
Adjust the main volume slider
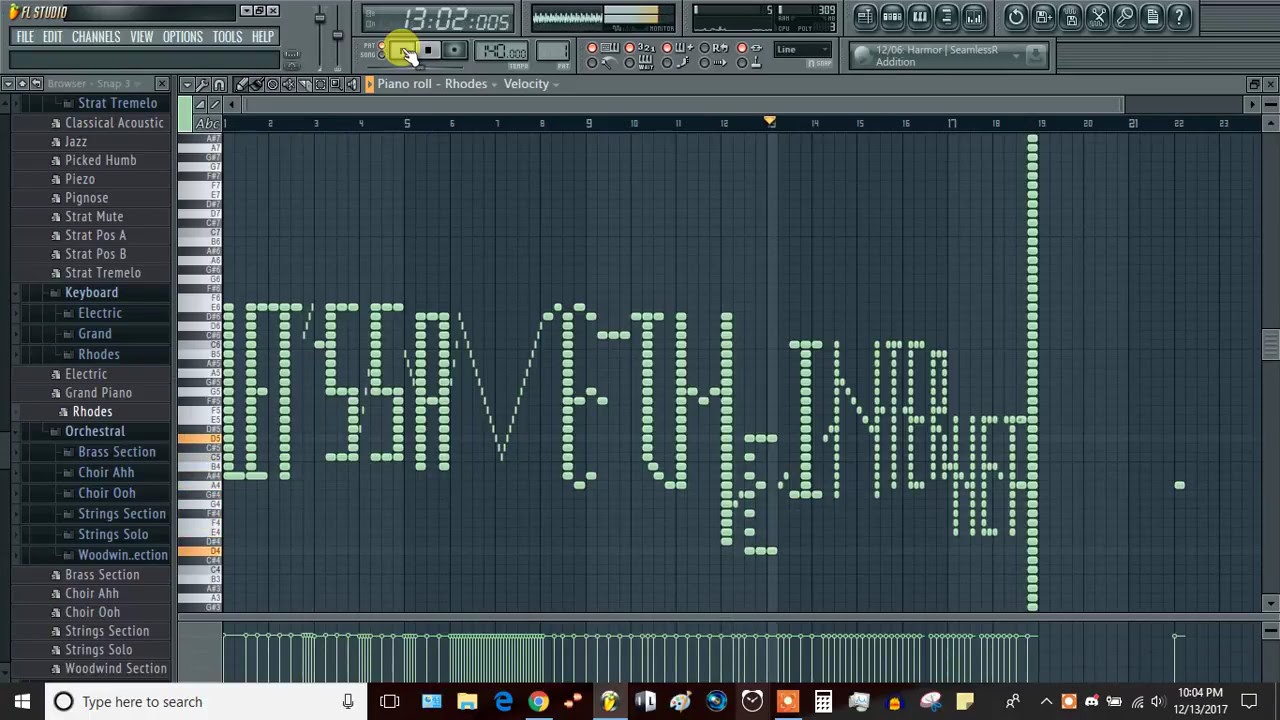pyautogui.click(x=319, y=17)
